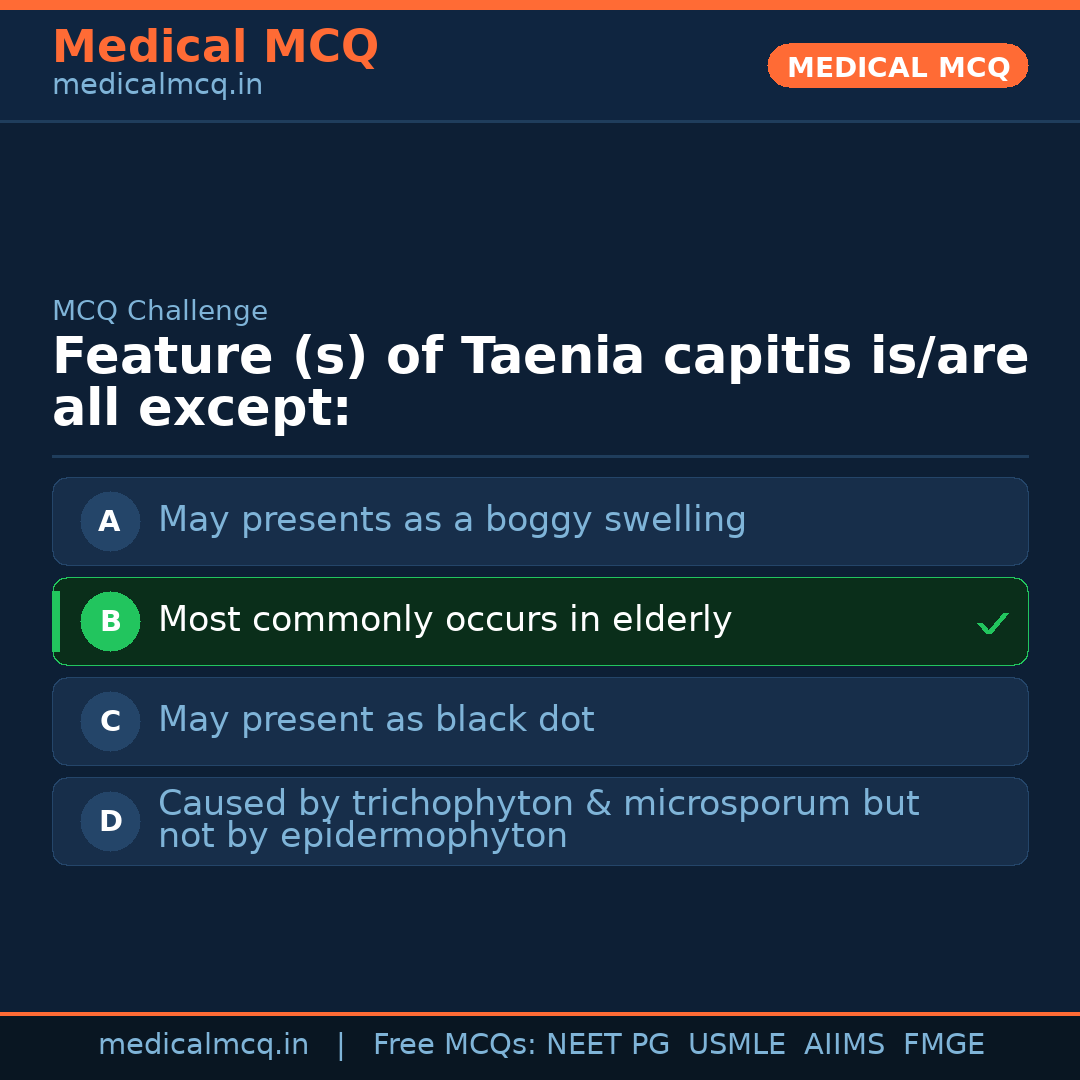Click the Taenia capitis question heading
This screenshot has height=1080, width=1080.
[540, 382]
